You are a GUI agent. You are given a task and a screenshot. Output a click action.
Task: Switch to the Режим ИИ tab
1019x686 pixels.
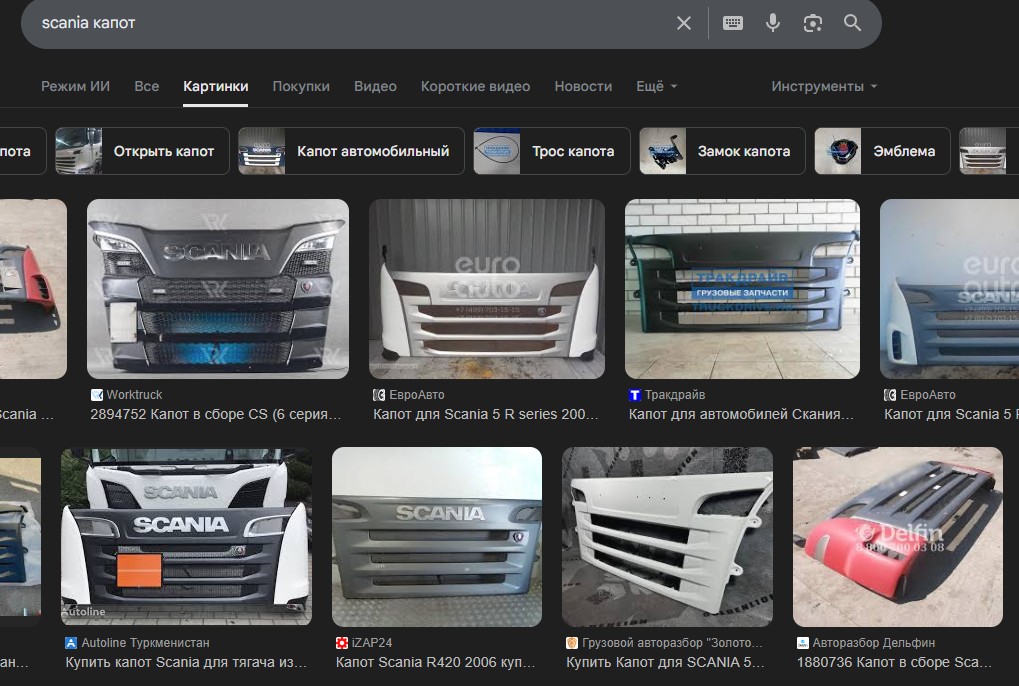pyautogui.click(x=75, y=86)
